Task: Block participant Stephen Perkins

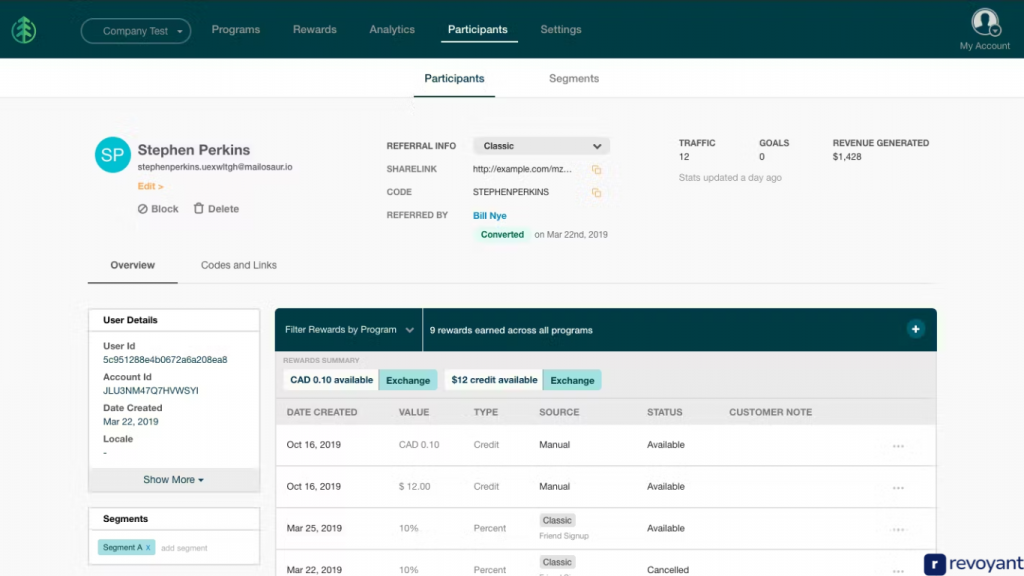Action: [158, 209]
